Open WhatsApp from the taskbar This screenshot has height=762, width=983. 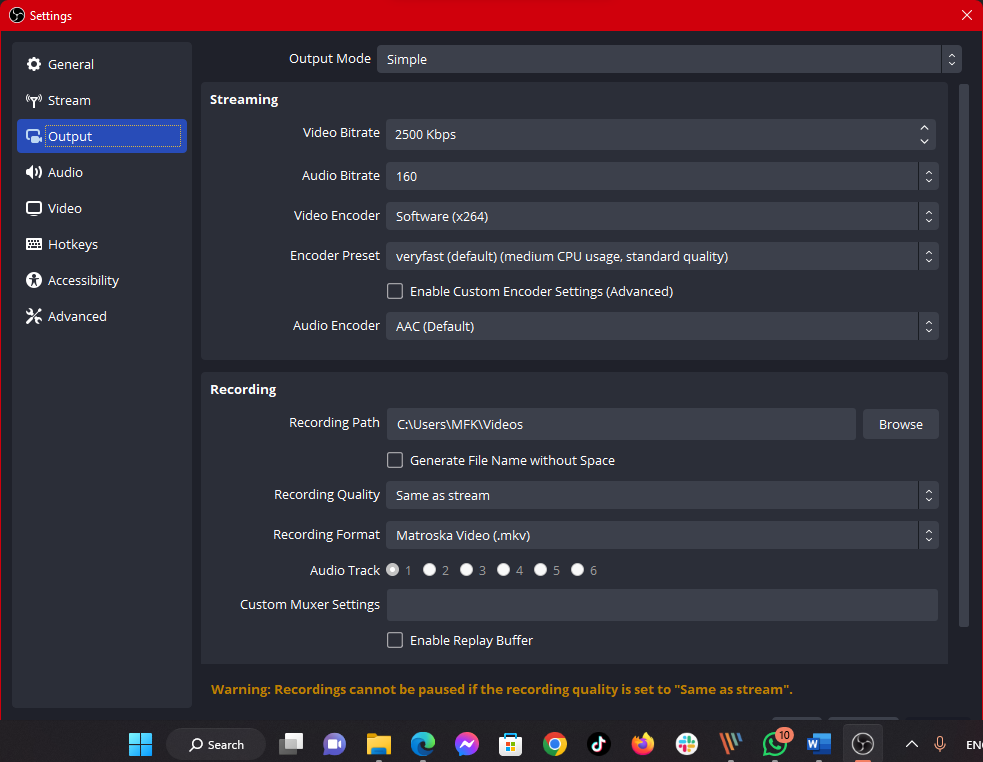tap(775, 744)
